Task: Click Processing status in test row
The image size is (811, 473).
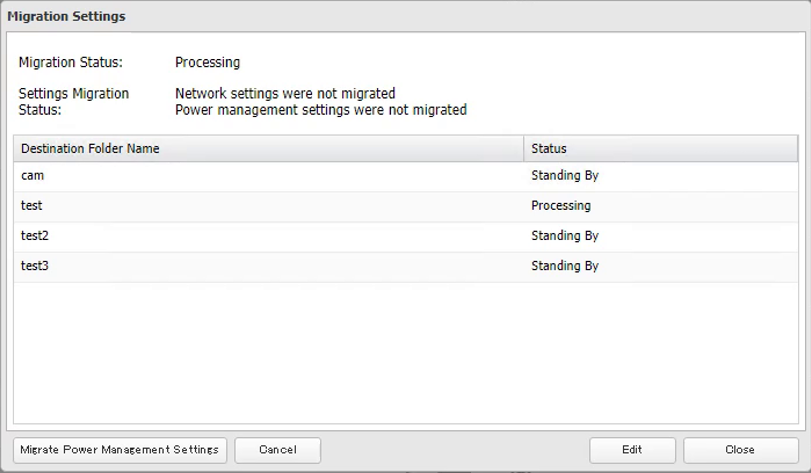Action: pyautogui.click(x=560, y=206)
